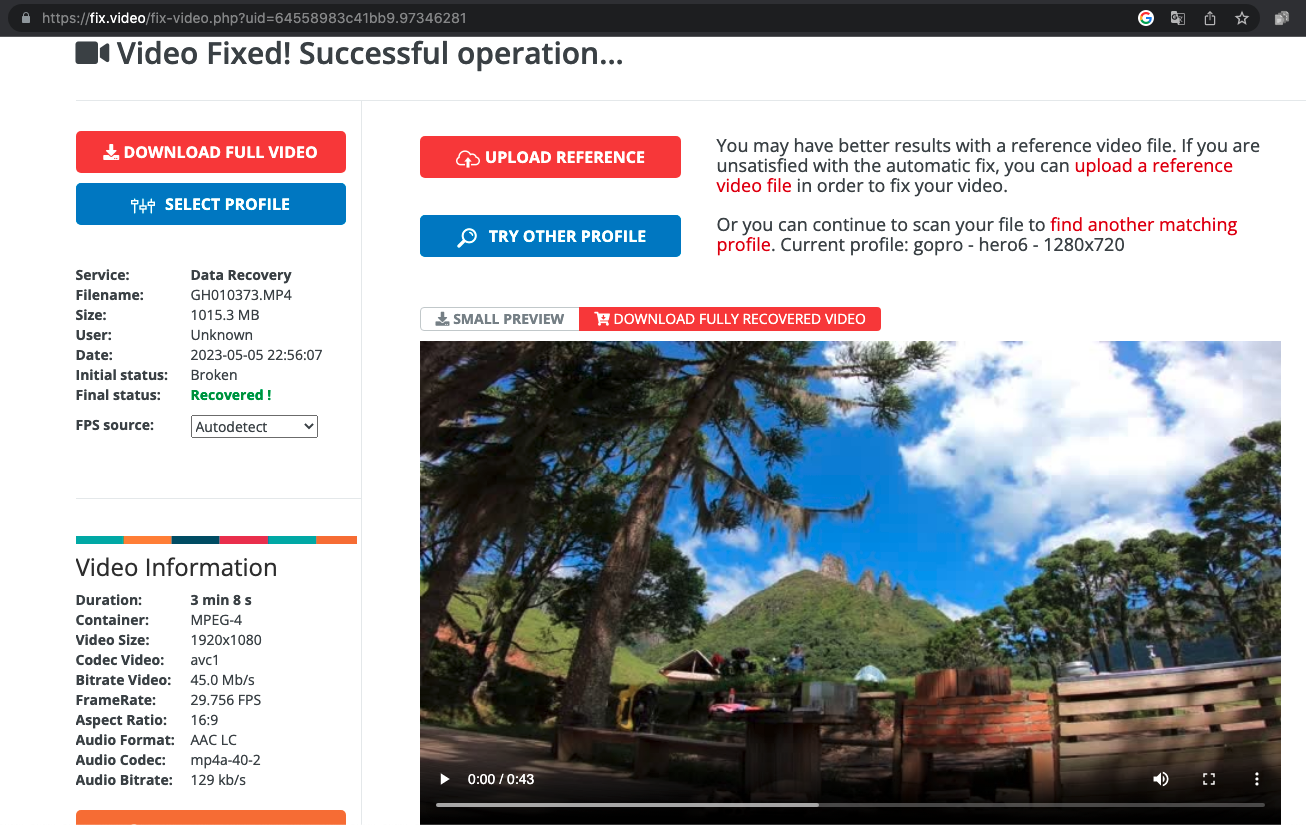Mute the video with speaker icon
Viewport: 1306px width, 825px height.
(1161, 779)
